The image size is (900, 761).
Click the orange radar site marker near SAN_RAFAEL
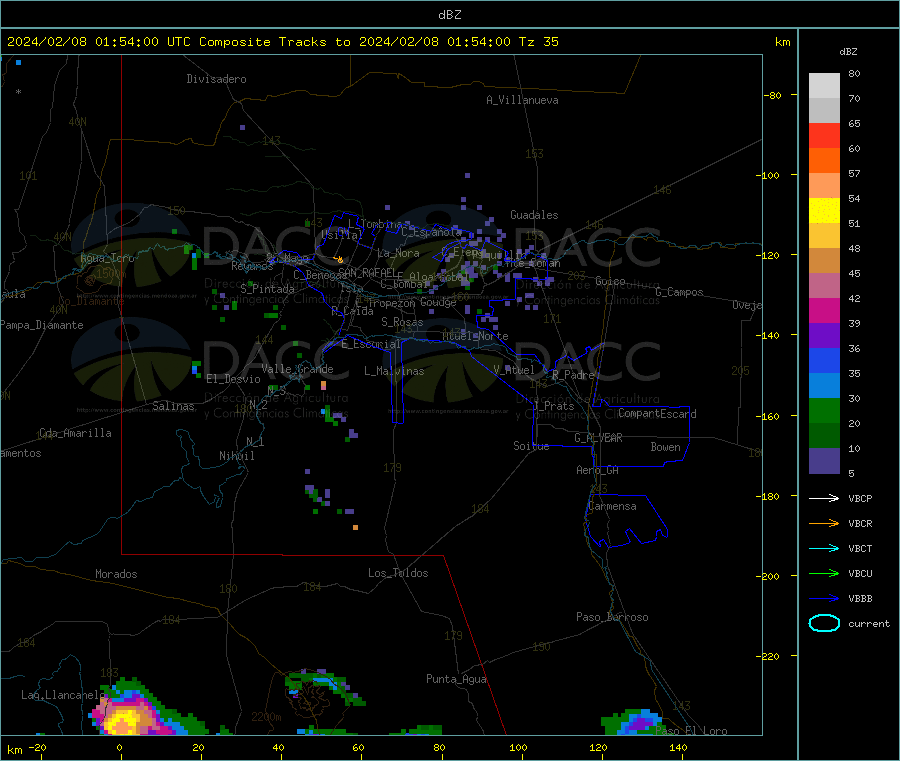(x=340, y=260)
